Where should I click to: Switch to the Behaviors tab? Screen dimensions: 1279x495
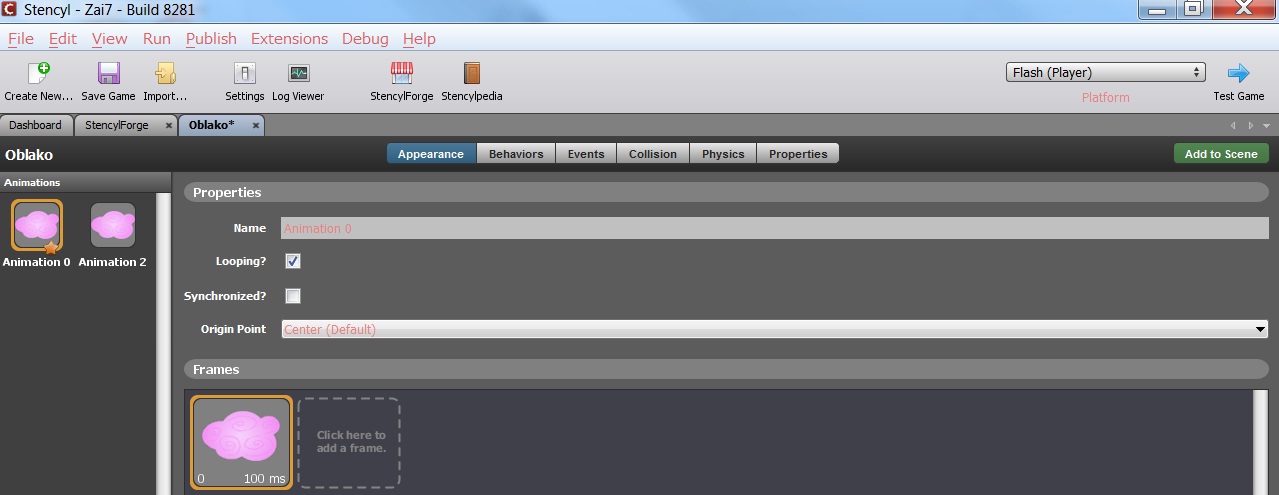tap(516, 154)
